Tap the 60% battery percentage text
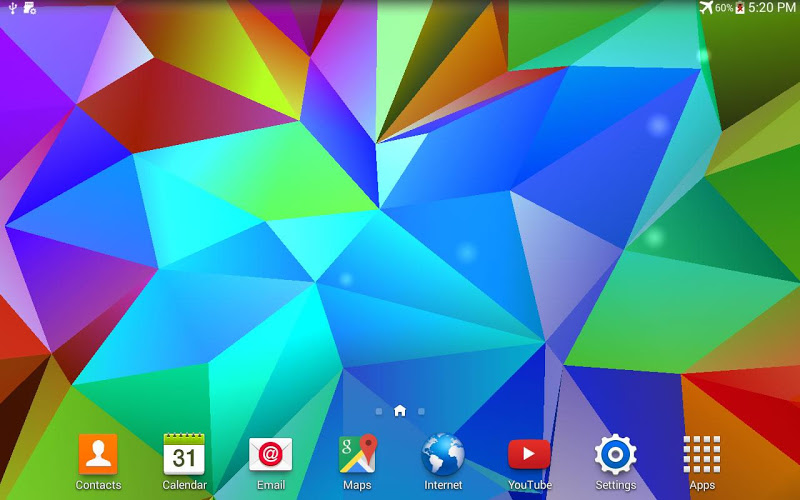The image size is (800, 500). [x=724, y=8]
